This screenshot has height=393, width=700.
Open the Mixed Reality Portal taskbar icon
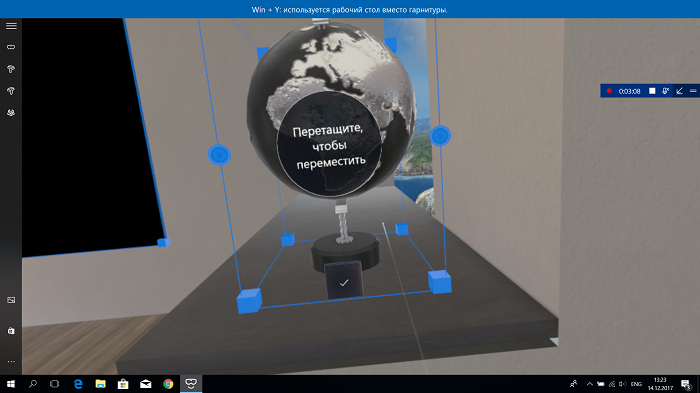tap(191, 384)
